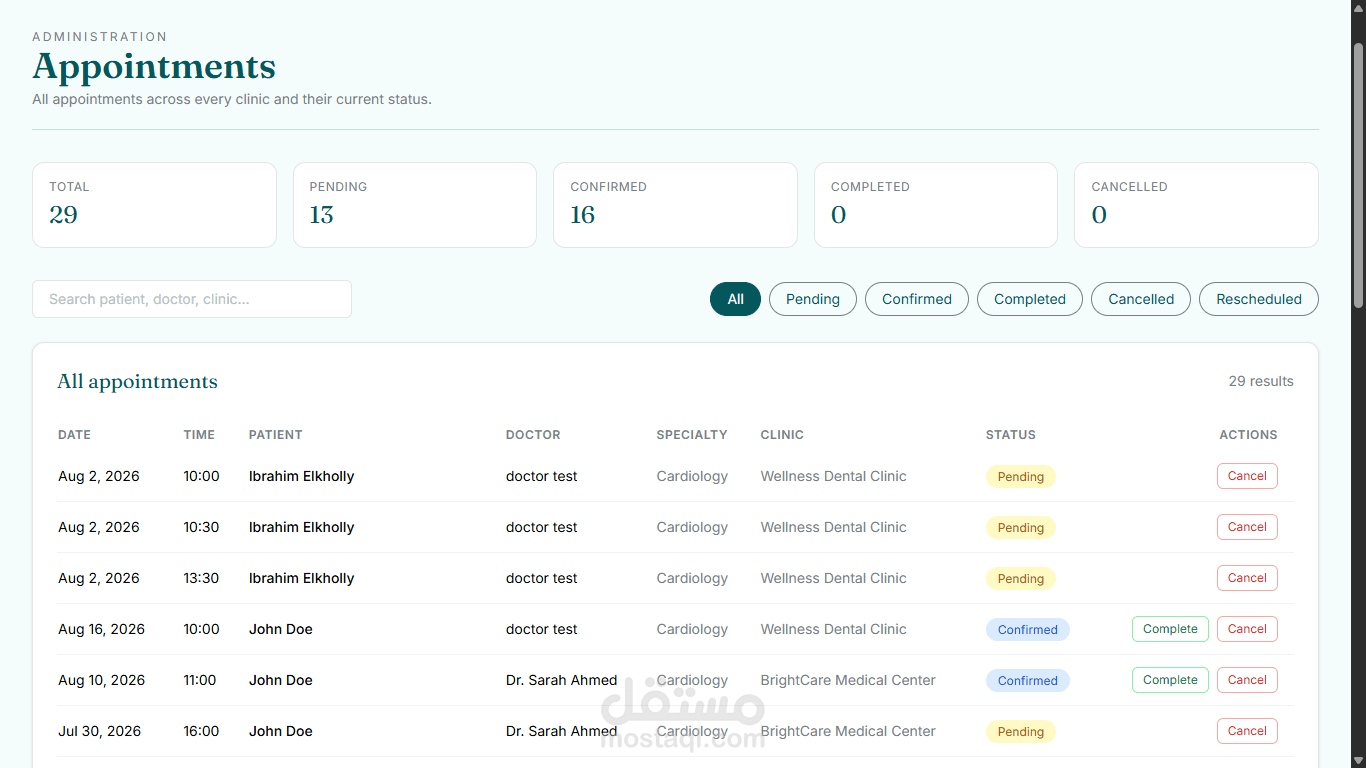Show only Completed appointments
1366x768 pixels.
pyautogui.click(x=1030, y=299)
